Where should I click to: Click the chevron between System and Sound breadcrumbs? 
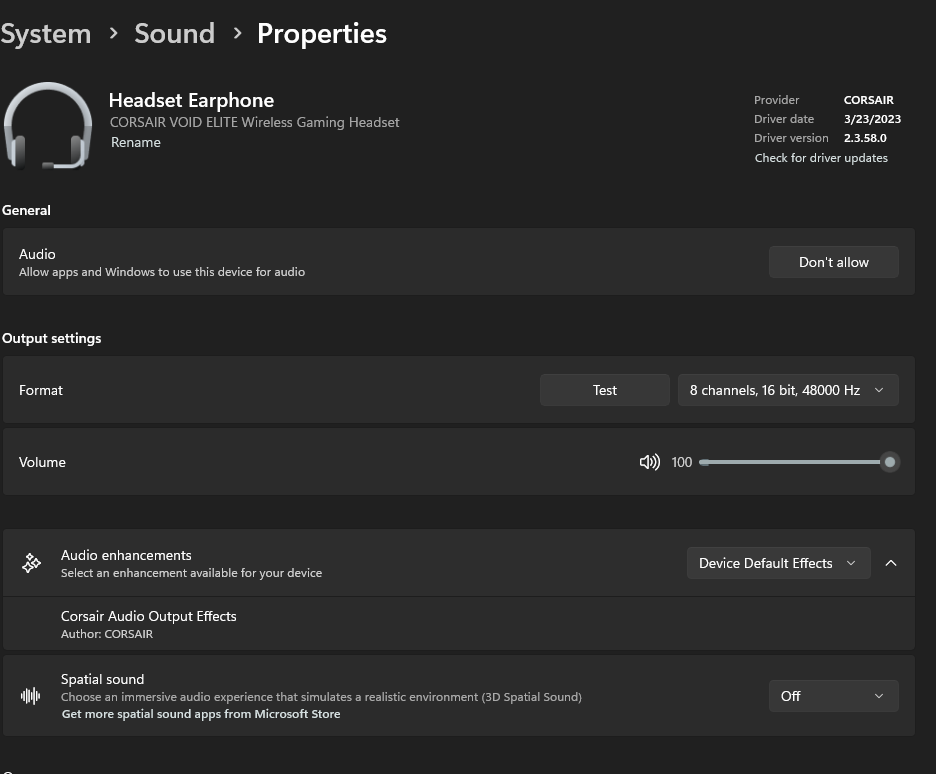point(111,34)
